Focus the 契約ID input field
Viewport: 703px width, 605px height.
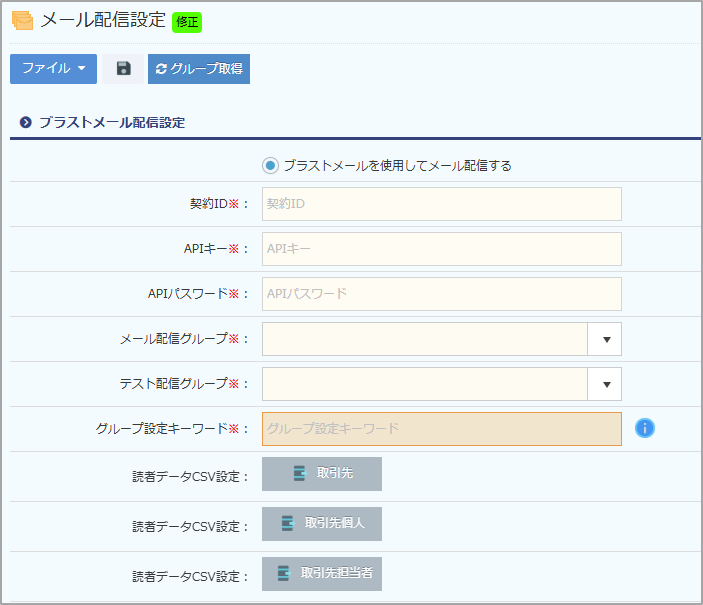441,204
